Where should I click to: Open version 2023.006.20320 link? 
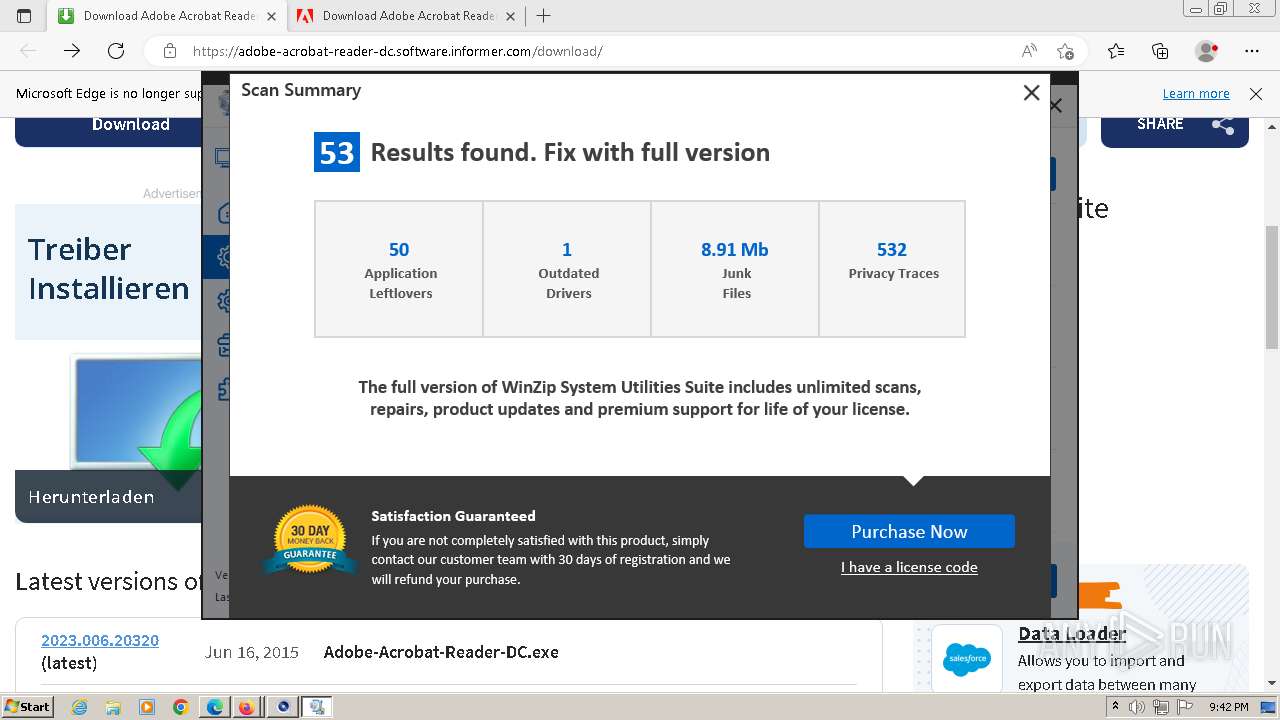(x=100, y=640)
